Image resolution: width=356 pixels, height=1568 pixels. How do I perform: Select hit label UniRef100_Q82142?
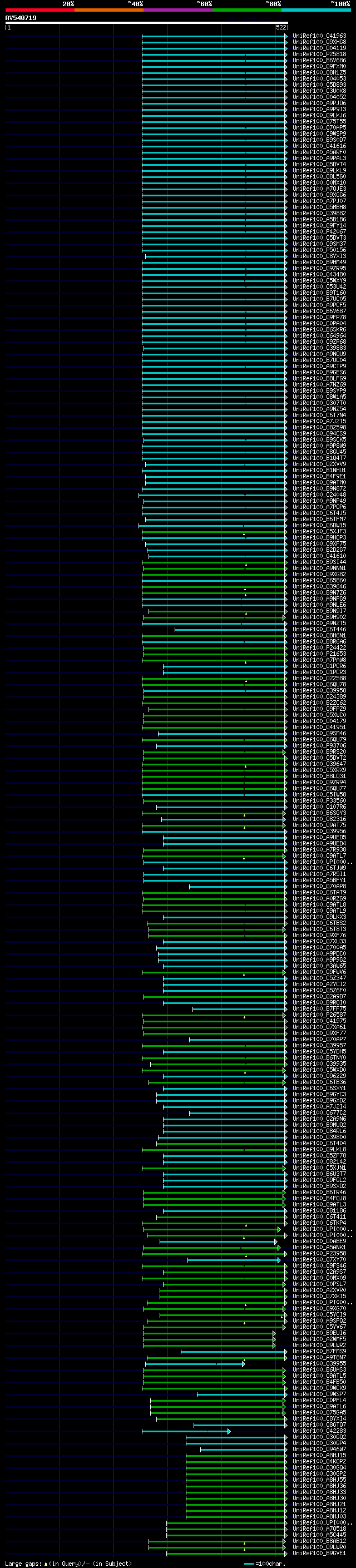(x=319, y=1161)
